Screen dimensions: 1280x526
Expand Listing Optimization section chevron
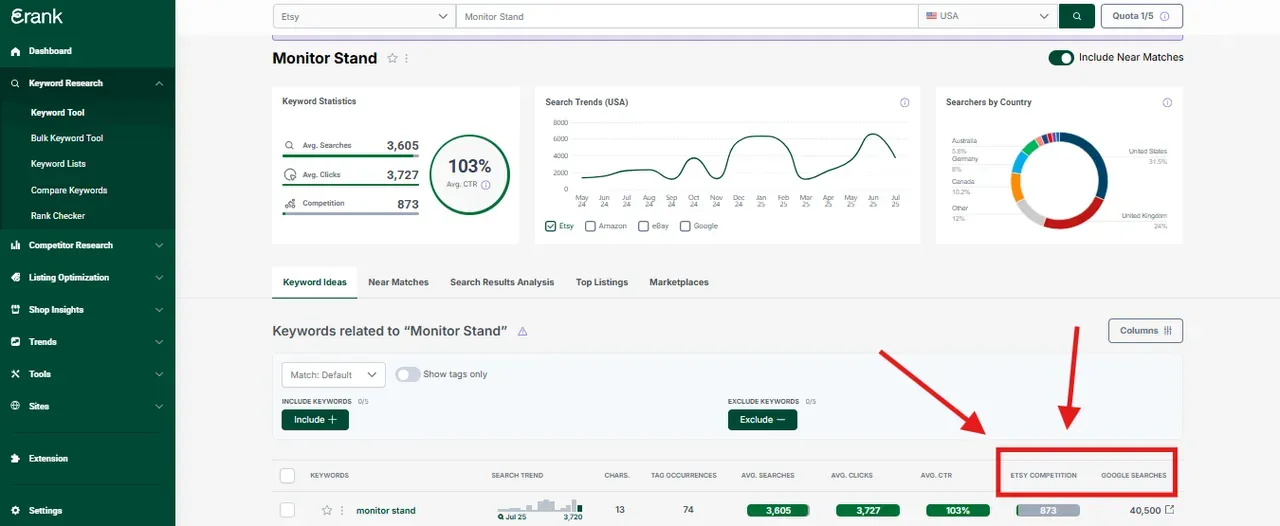(x=160, y=277)
